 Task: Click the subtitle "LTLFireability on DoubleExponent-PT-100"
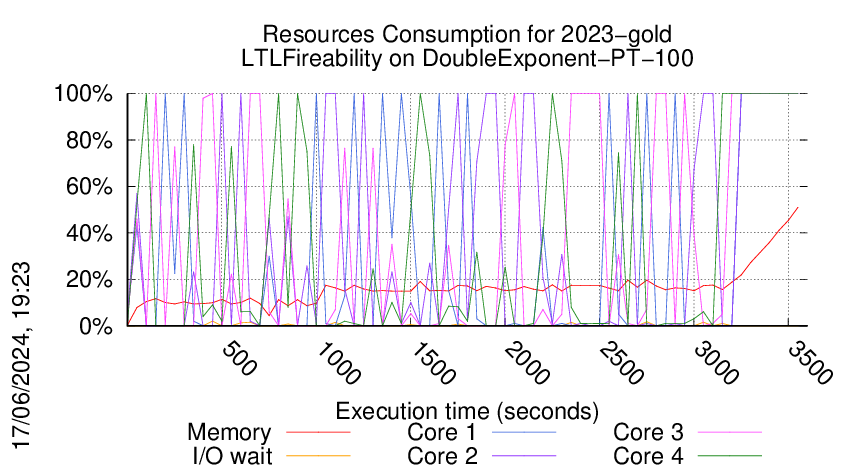467,58
